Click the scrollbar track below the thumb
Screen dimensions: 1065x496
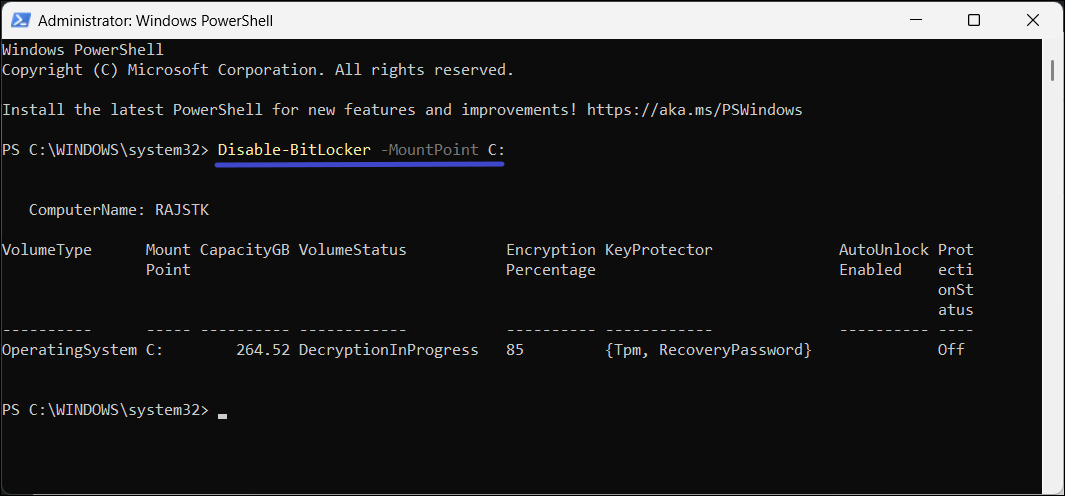pyautogui.click(x=1053, y=300)
